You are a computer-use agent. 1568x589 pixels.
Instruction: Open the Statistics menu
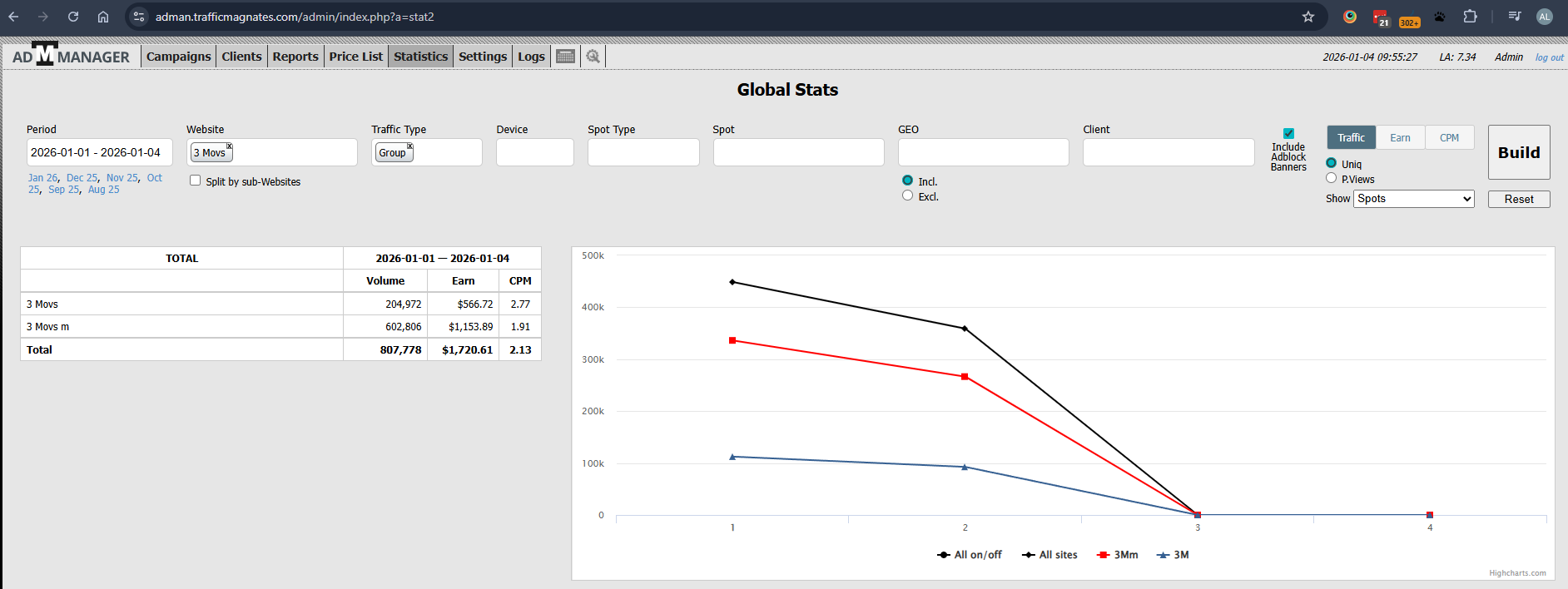pyautogui.click(x=421, y=57)
